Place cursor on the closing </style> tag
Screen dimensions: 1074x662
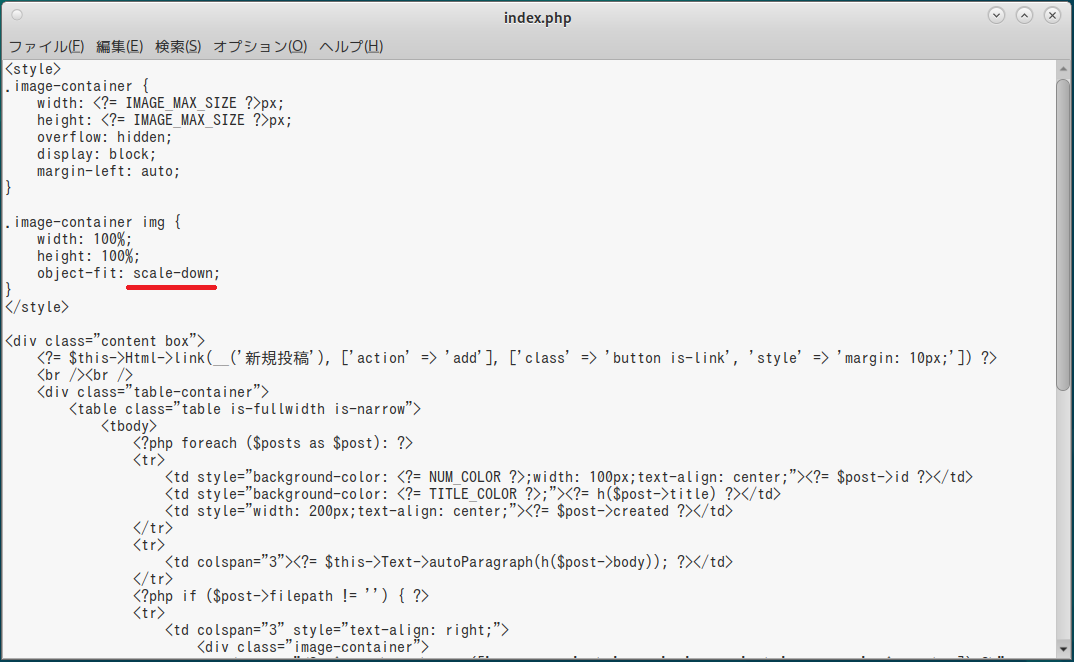click(37, 307)
